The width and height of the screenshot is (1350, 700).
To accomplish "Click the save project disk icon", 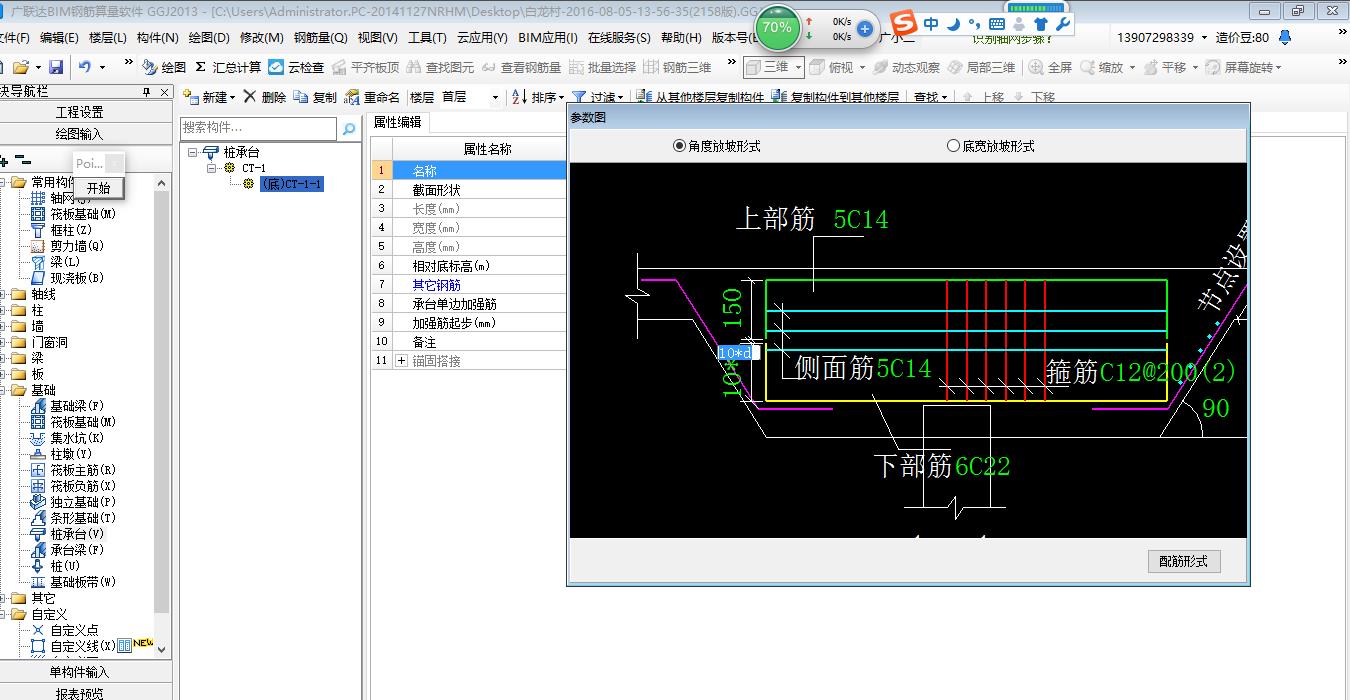I will [x=56, y=67].
